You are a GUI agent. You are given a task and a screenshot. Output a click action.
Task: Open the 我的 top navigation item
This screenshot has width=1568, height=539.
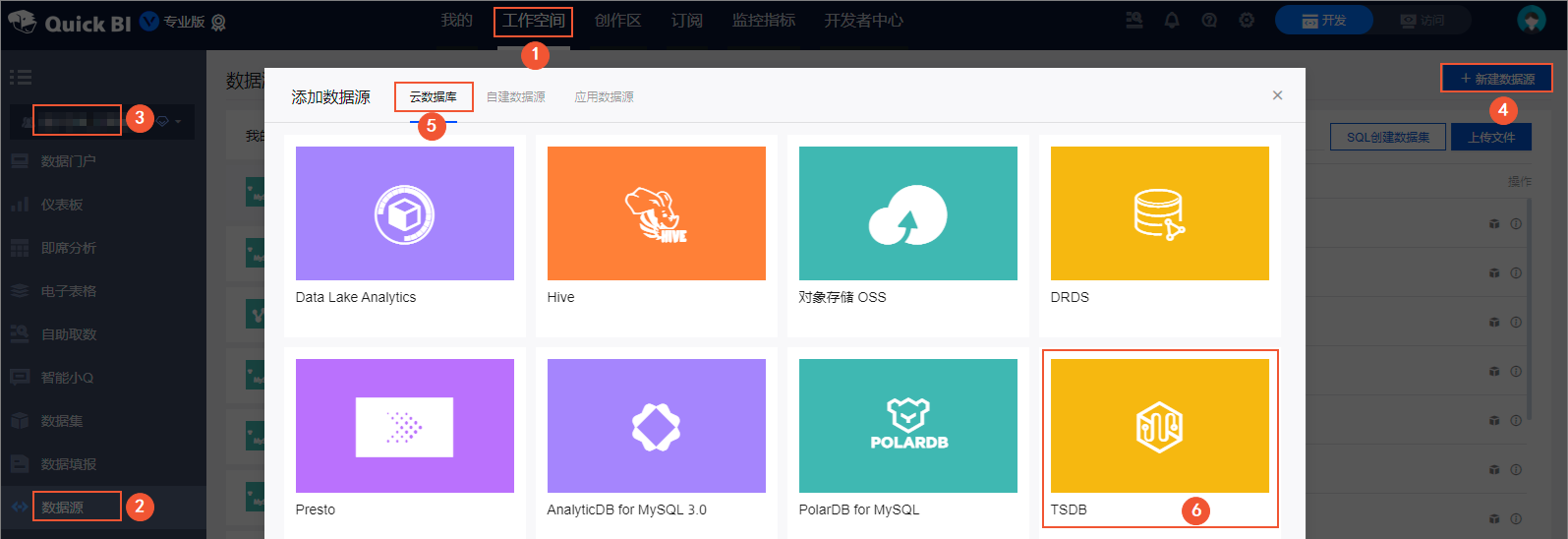(456, 21)
